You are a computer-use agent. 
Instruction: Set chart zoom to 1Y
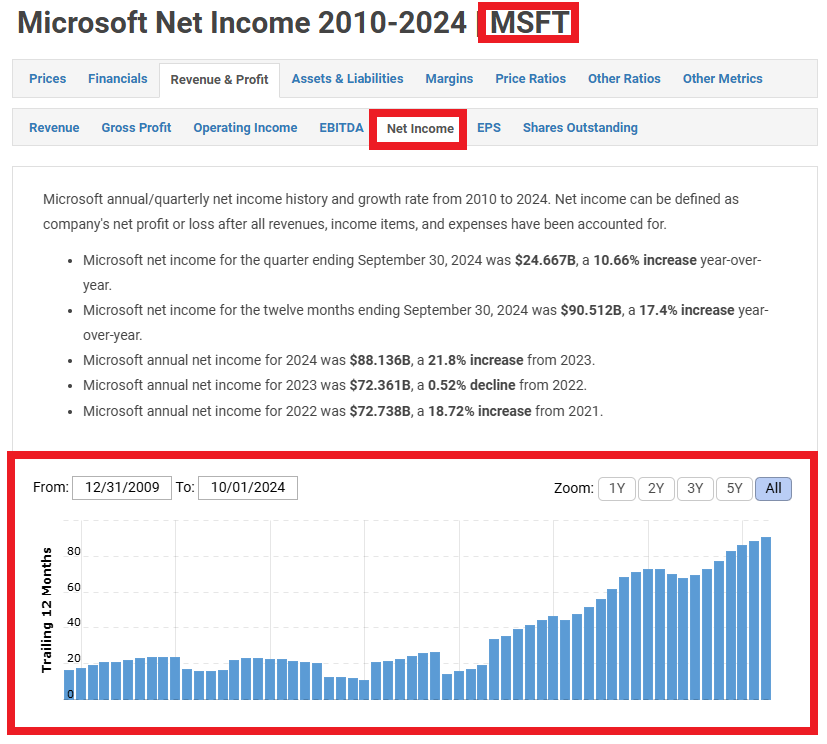tap(617, 489)
